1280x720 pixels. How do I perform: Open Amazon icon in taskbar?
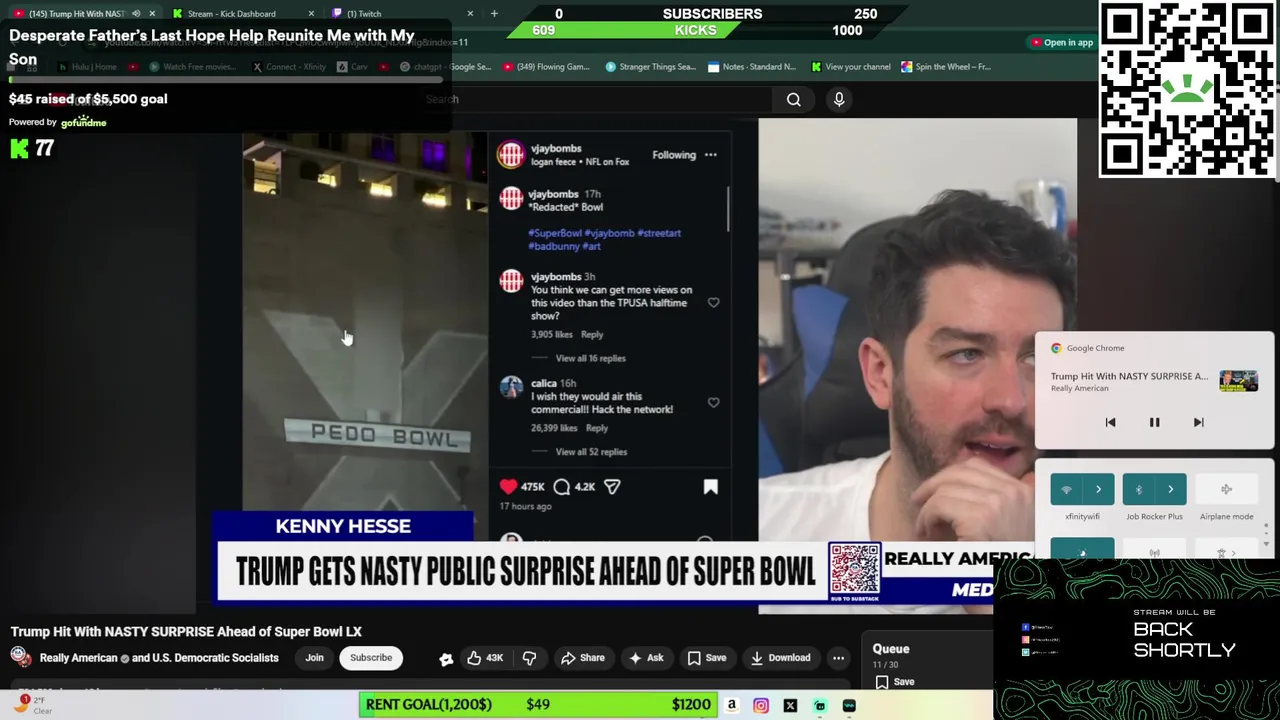[731, 705]
